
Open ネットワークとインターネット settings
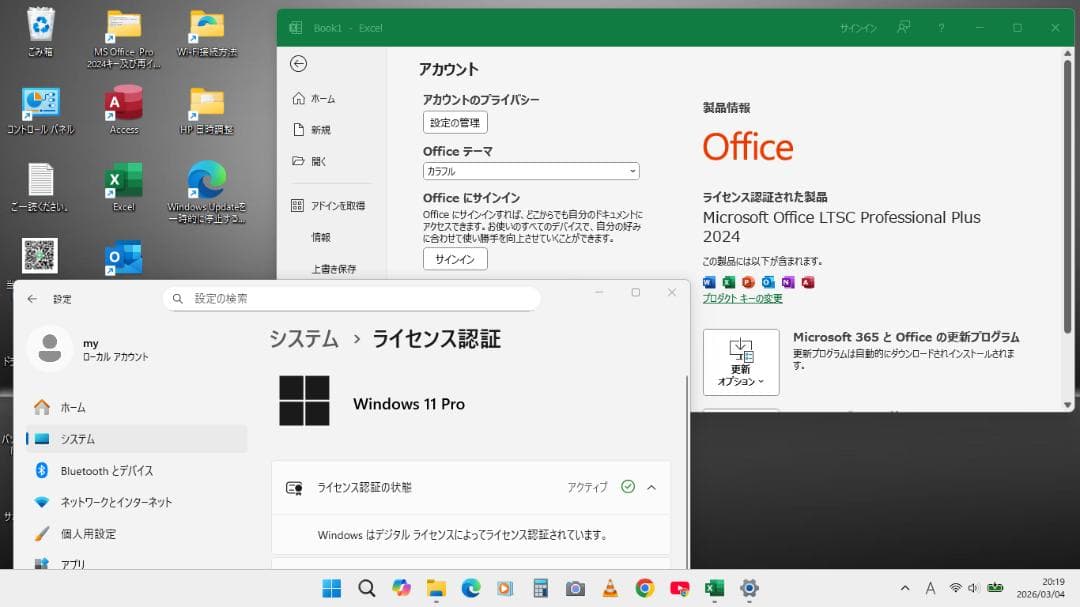(x=136, y=502)
